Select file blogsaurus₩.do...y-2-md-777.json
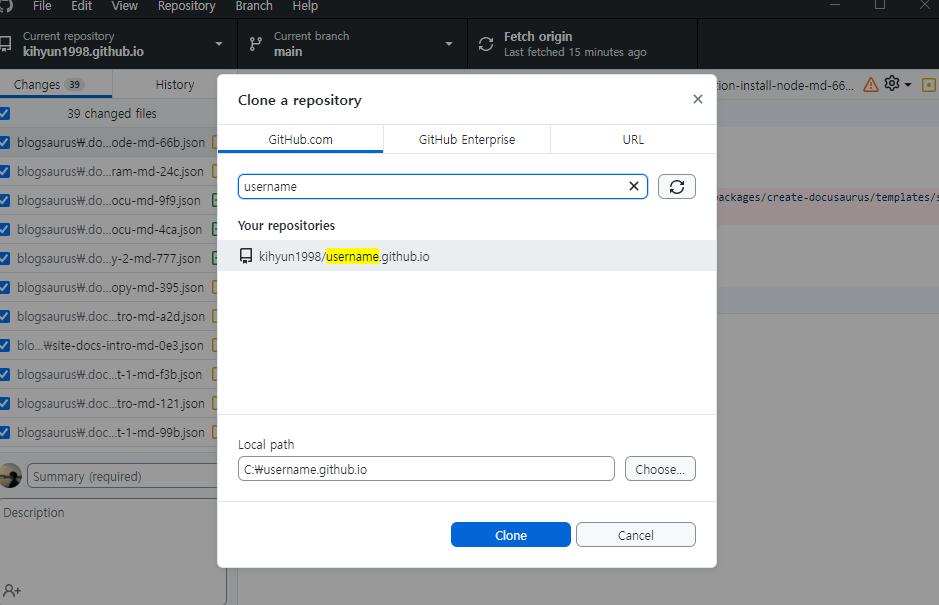 coord(111,258)
